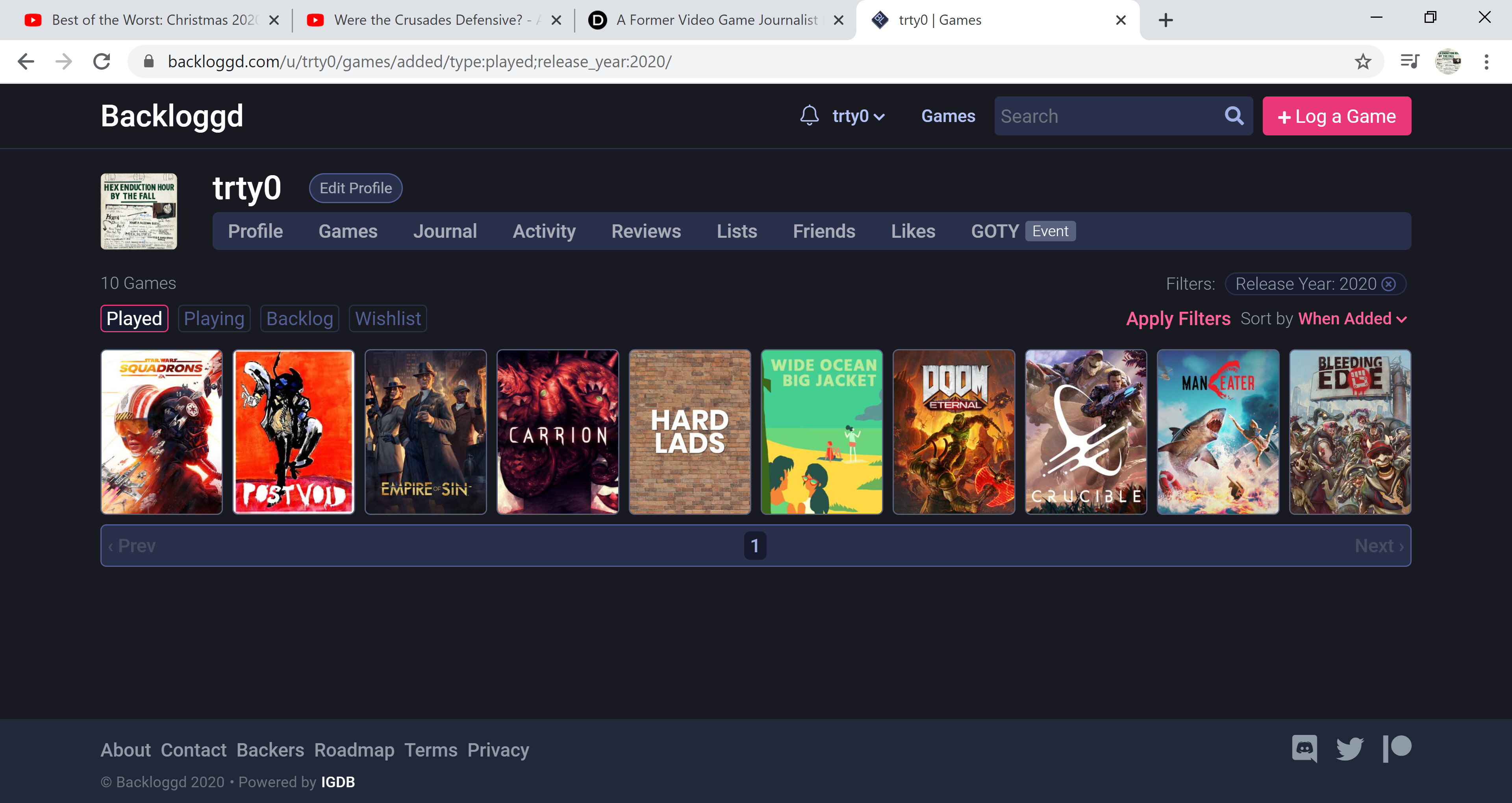
Task: Select the Played status filter
Action: pos(134,319)
